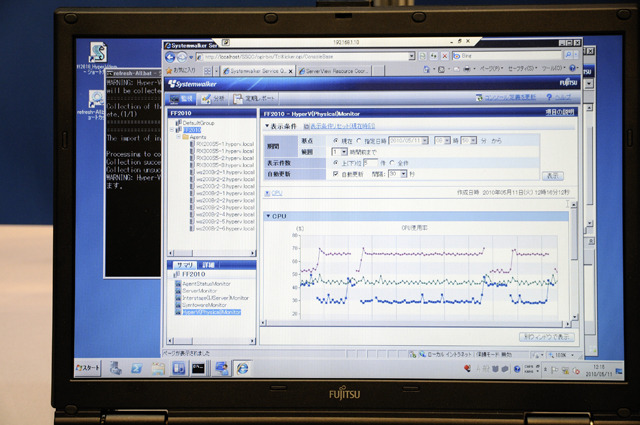Click the refresh-All shortcut desktop icon
The height and width of the screenshot is (425, 640).
(x=96, y=99)
